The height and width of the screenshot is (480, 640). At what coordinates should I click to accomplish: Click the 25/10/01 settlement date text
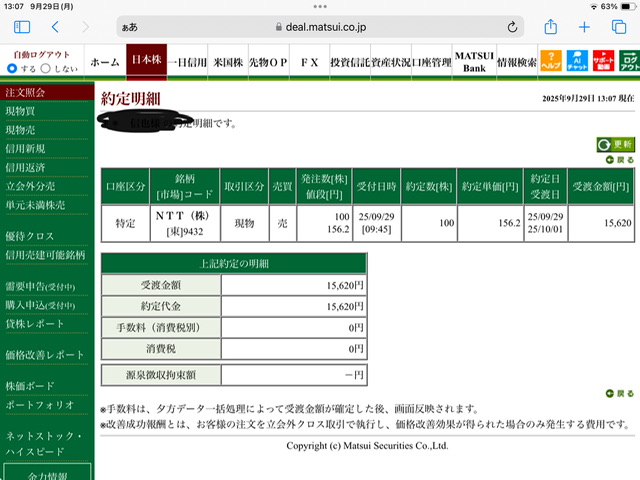click(545, 229)
